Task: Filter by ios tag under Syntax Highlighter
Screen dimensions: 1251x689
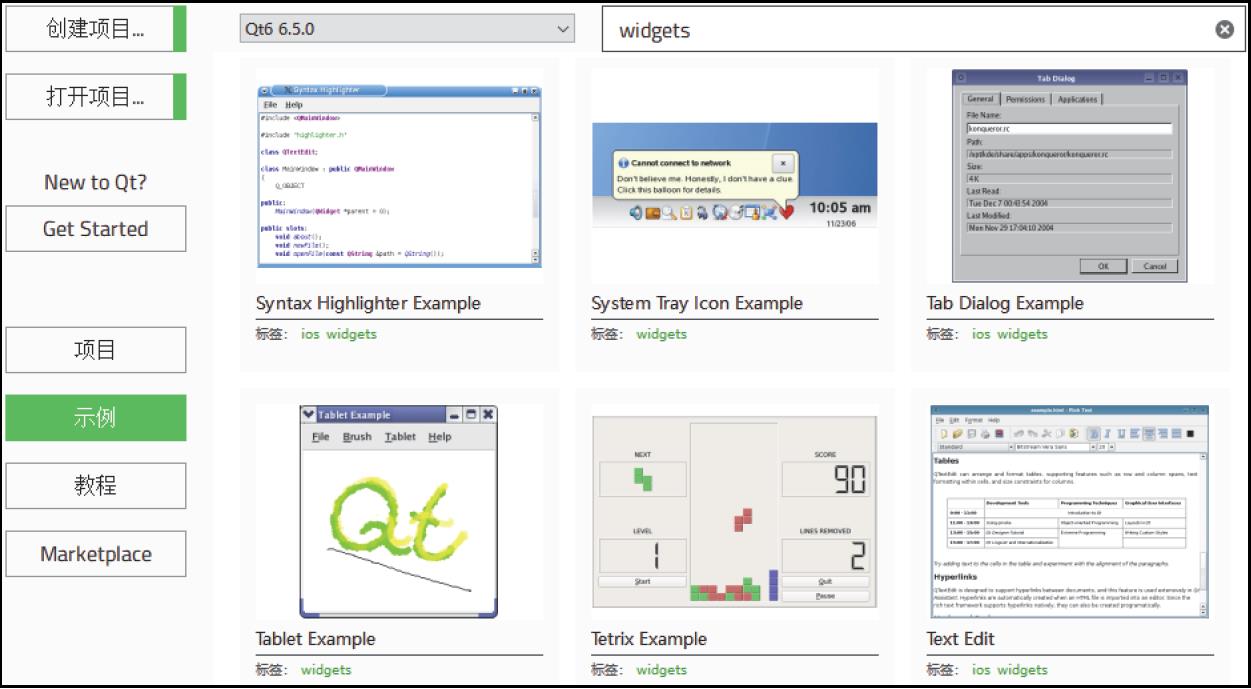Action: 310,334
